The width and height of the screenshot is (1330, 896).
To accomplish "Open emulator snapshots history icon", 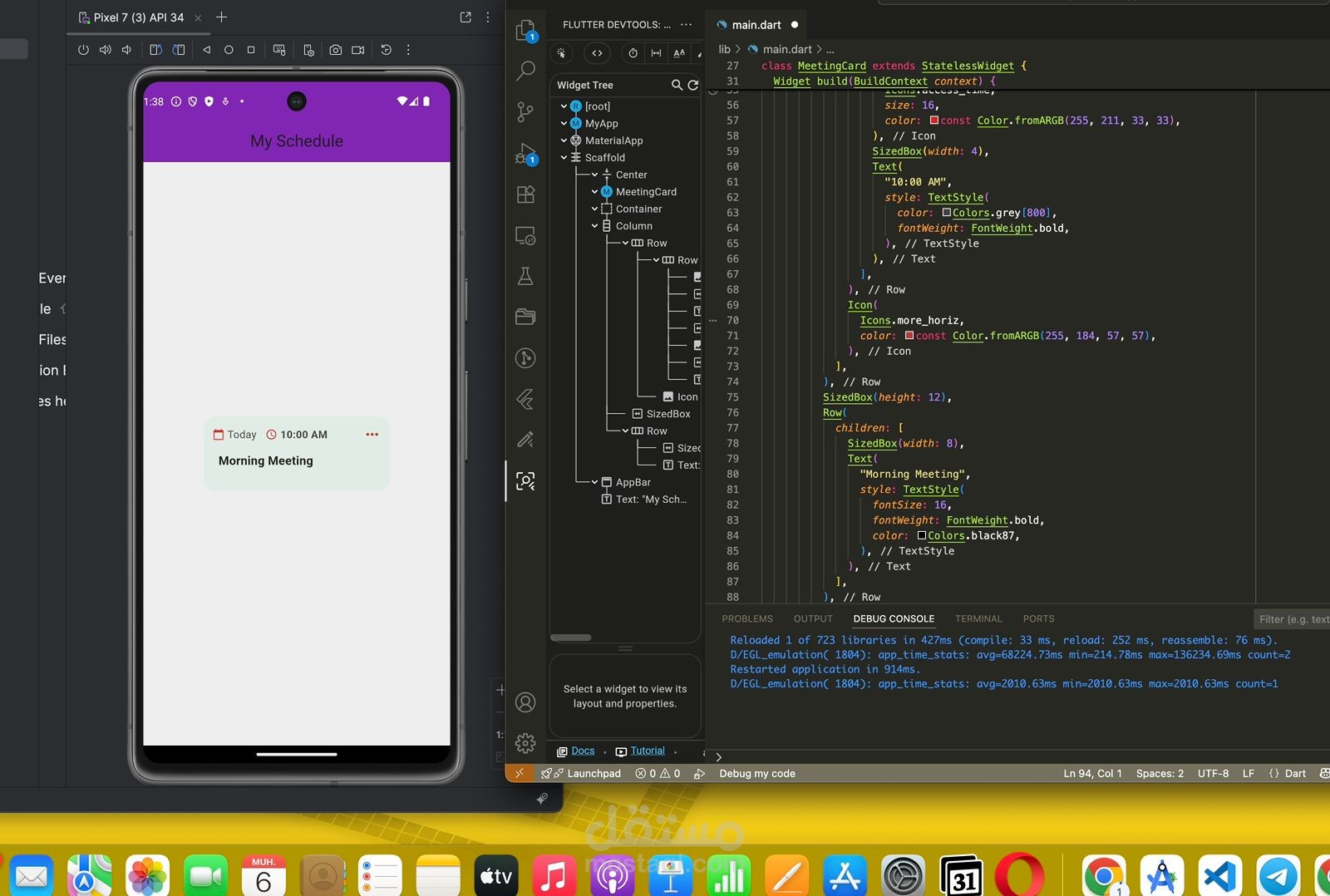I will pyautogui.click(x=387, y=50).
